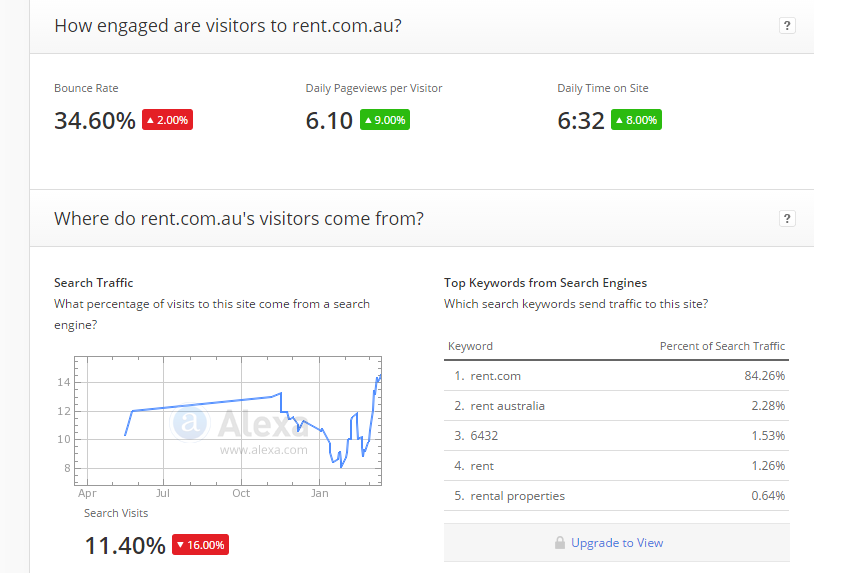Image resolution: width=850 pixels, height=573 pixels.
Task: Click the Search Traffic line chart
Action: click(228, 421)
